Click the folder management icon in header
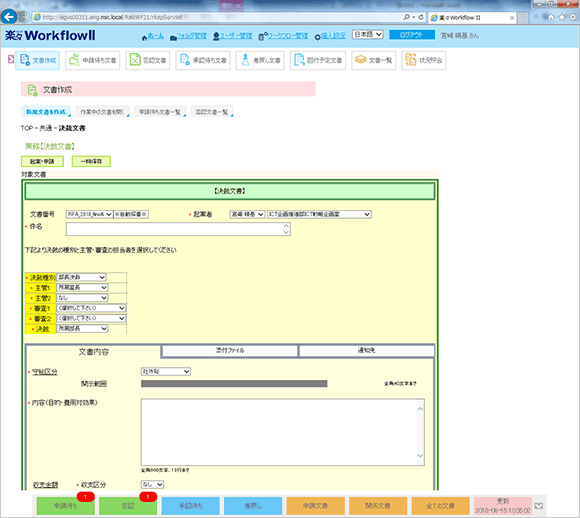This screenshot has width=580, height=518. coord(173,37)
